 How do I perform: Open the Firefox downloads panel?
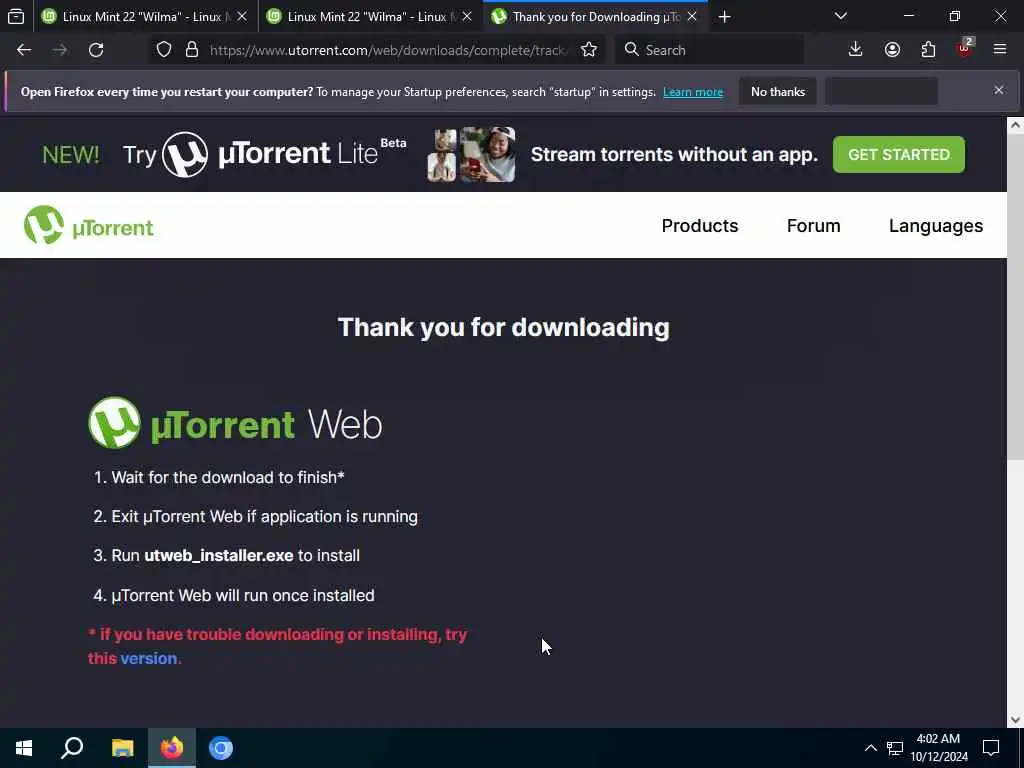tap(856, 50)
